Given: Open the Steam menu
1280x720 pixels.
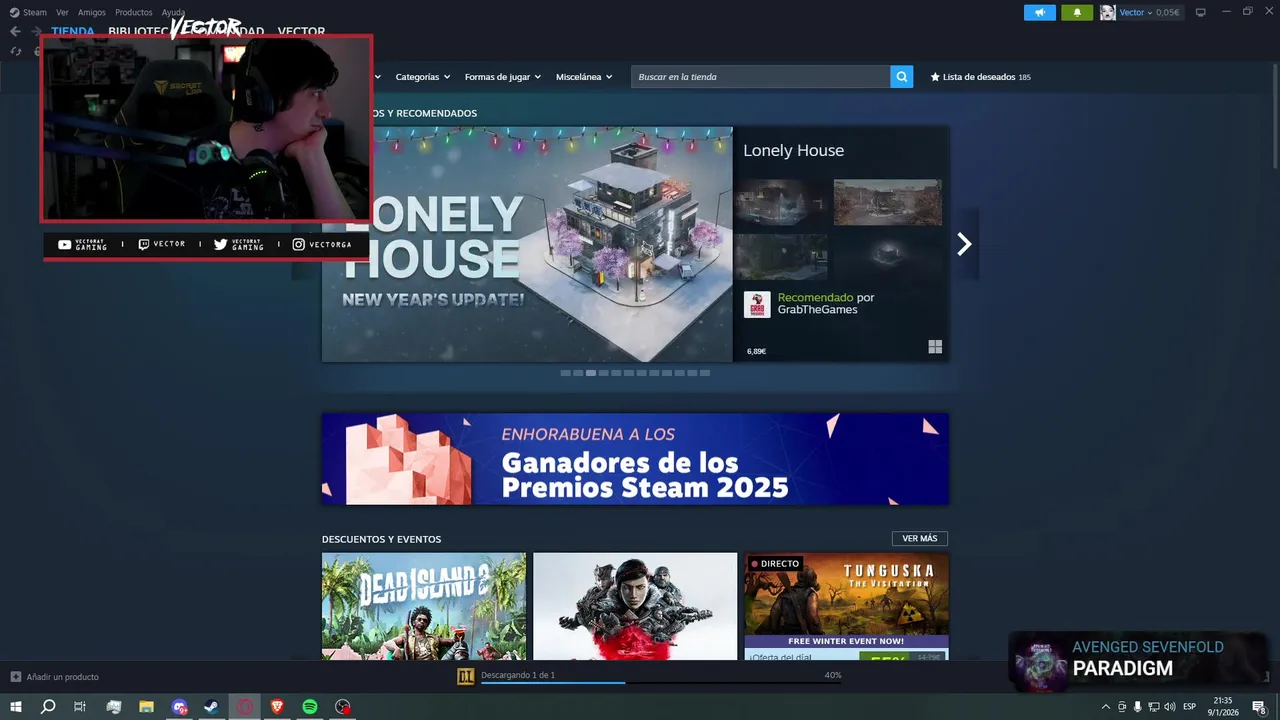Looking at the screenshot, I should (35, 12).
